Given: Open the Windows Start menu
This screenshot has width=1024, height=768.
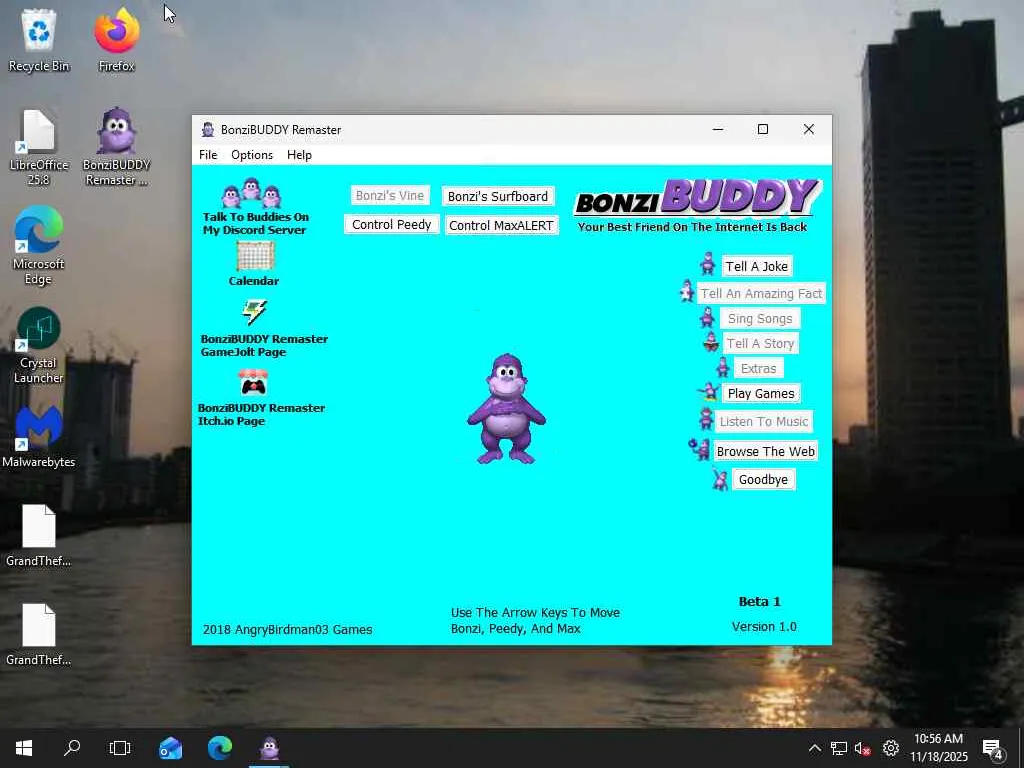Looking at the screenshot, I should (x=24, y=748).
